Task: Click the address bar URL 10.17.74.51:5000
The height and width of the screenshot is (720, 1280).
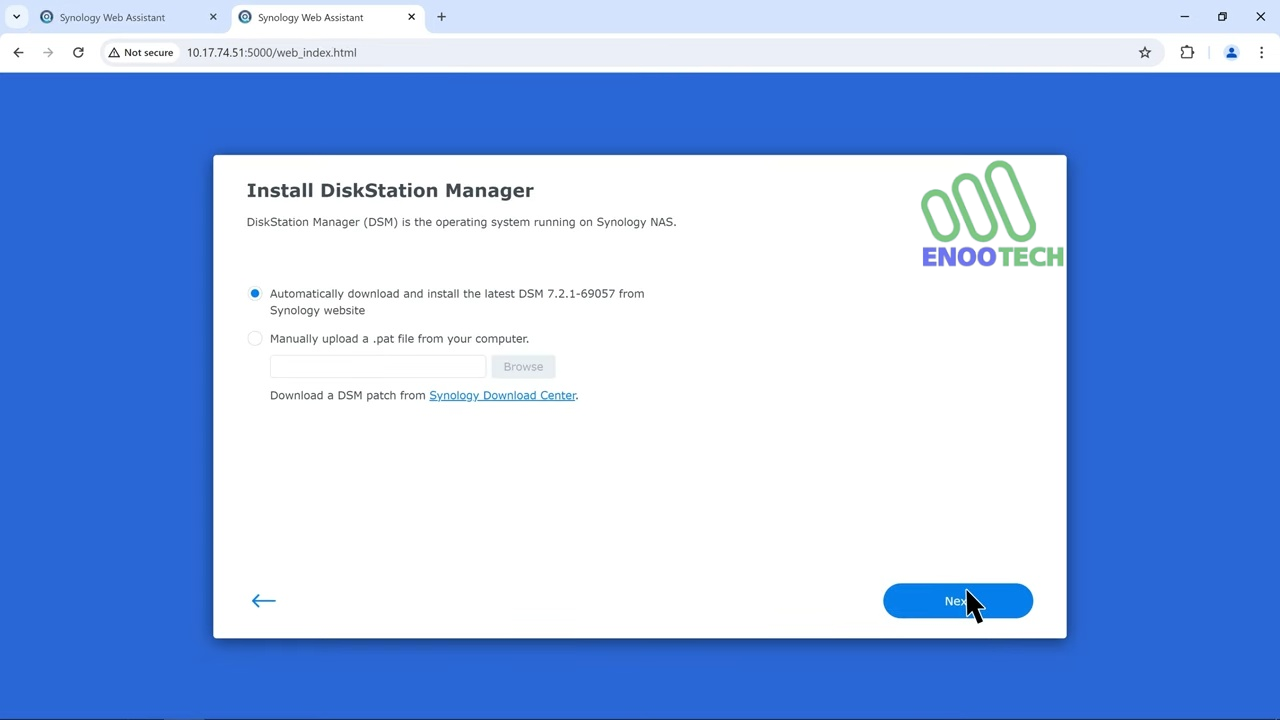Action: point(271,52)
